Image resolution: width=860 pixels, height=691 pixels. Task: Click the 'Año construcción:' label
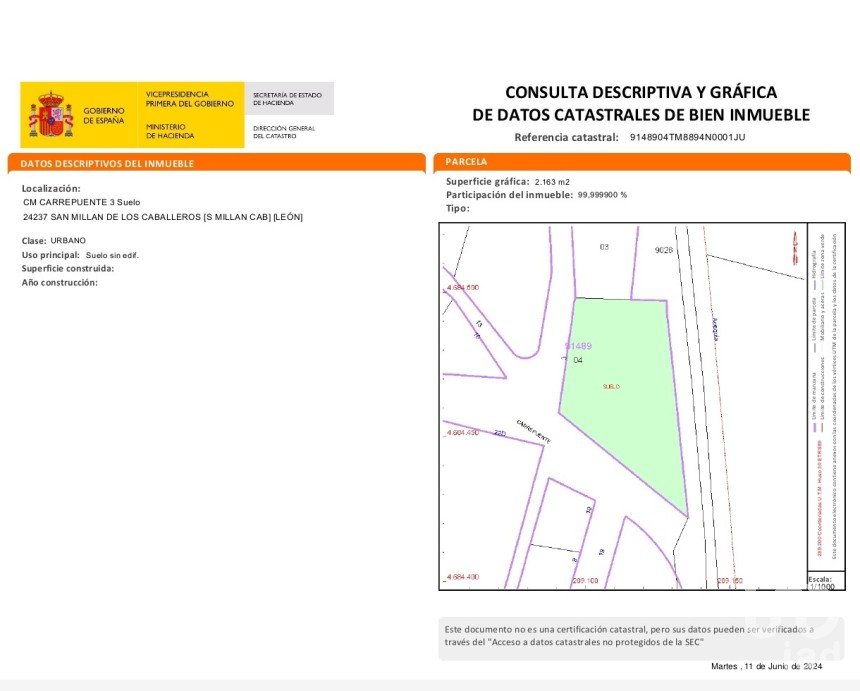click(x=60, y=282)
